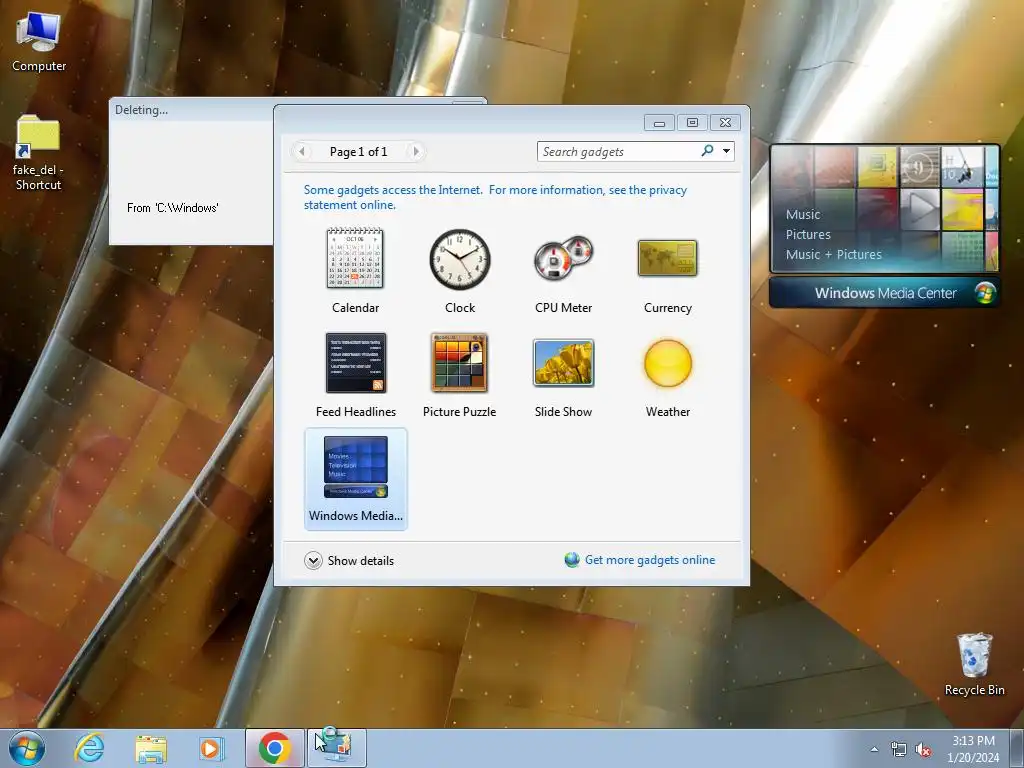Screen dimensions: 1024x768
Task: Expand Show details section
Action: click(x=349, y=560)
